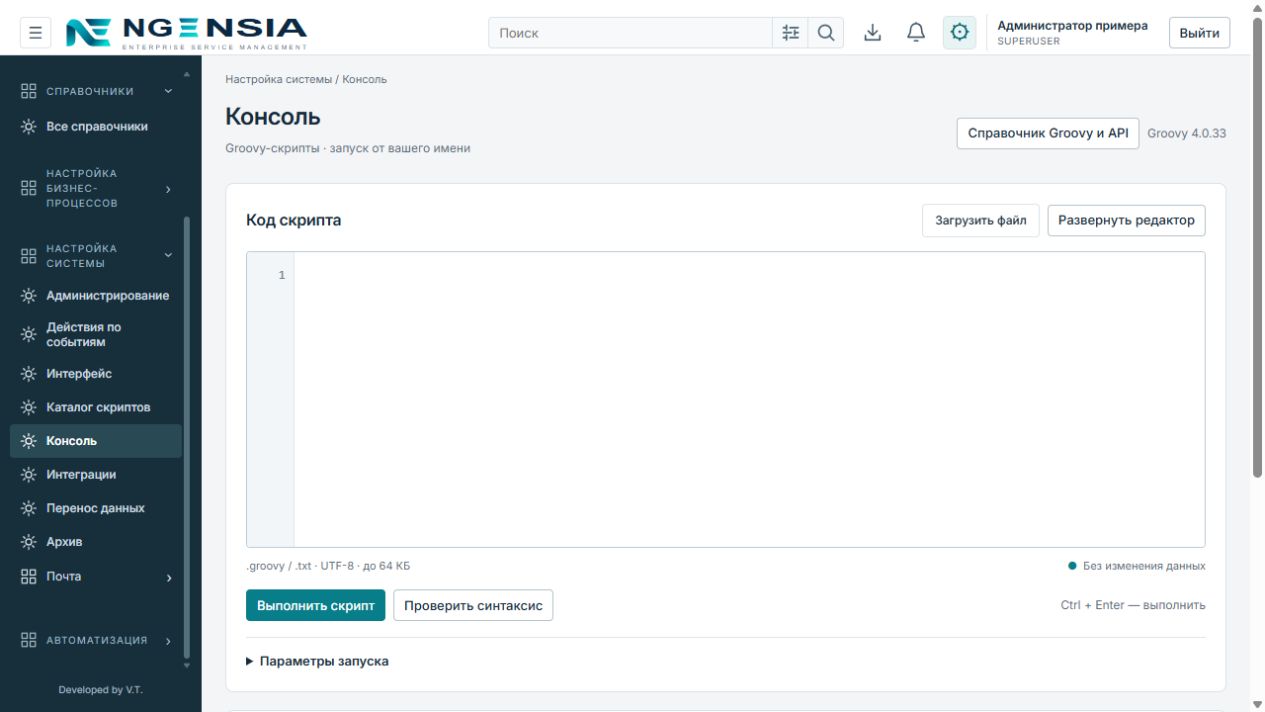1265x712 pixels.
Task: Click the Developed by V.T. footer text
Action: coord(100,690)
